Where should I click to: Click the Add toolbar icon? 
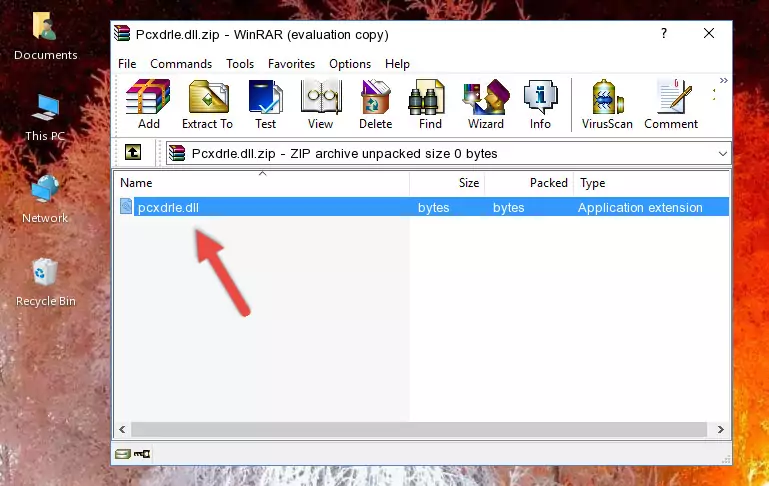point(148,104)
